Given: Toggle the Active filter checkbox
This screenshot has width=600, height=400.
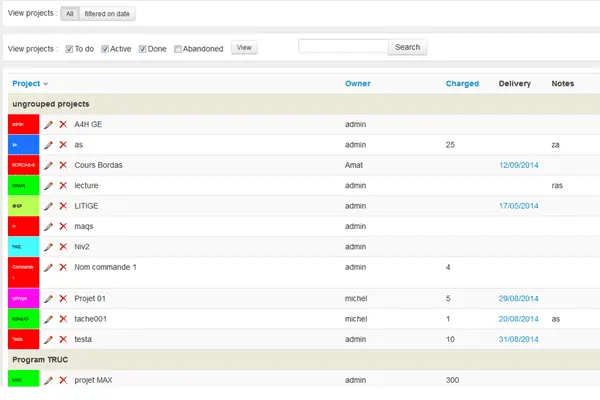Looking at the screenshot, I should click(106, 48).
